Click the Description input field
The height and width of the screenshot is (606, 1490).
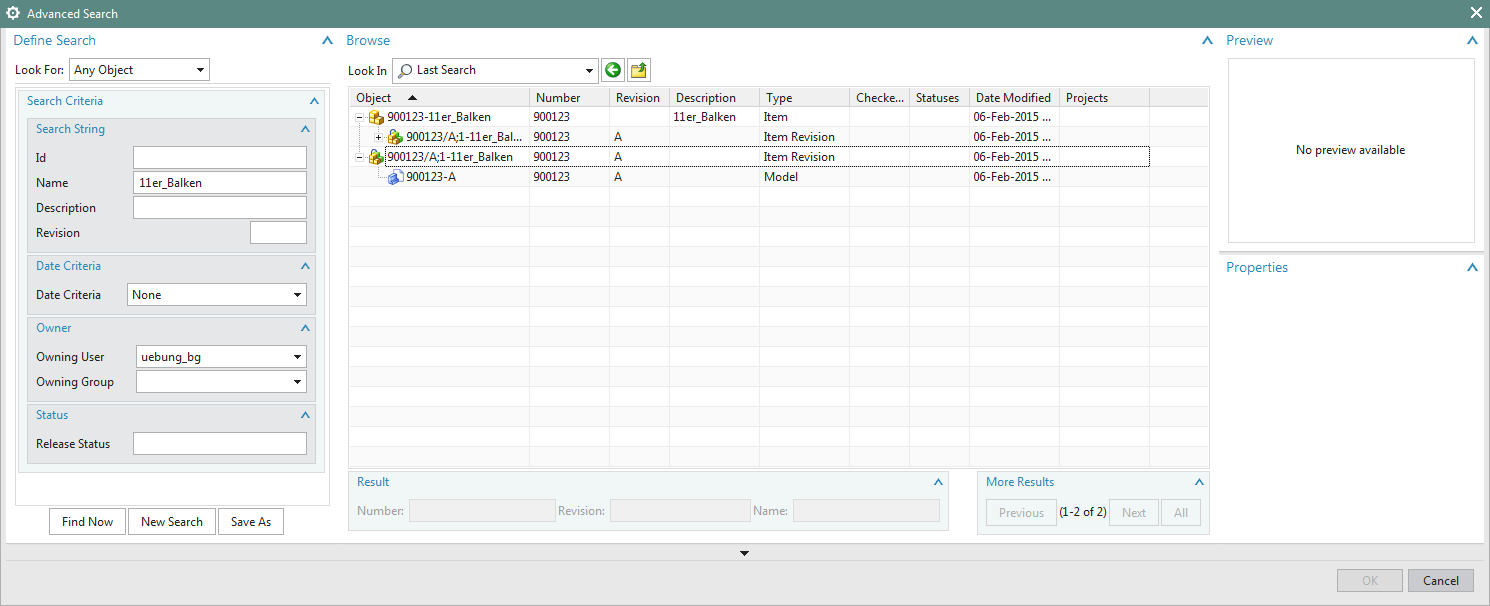click(220, 208)
